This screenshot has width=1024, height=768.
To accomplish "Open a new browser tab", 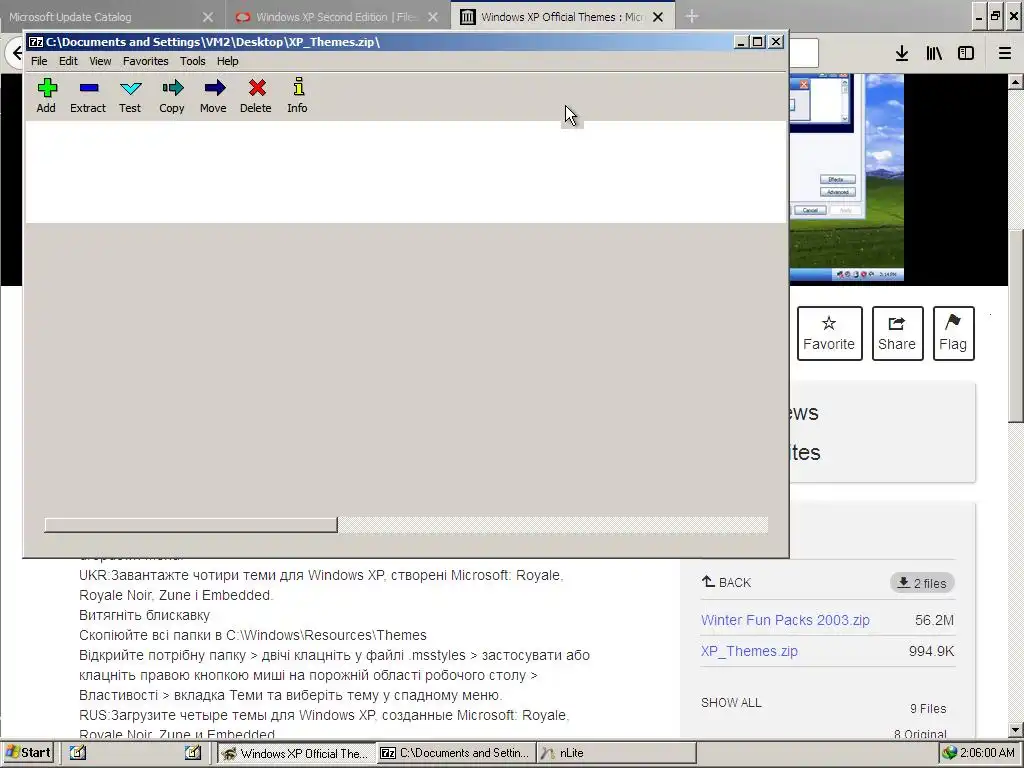I will pos(692,16).
